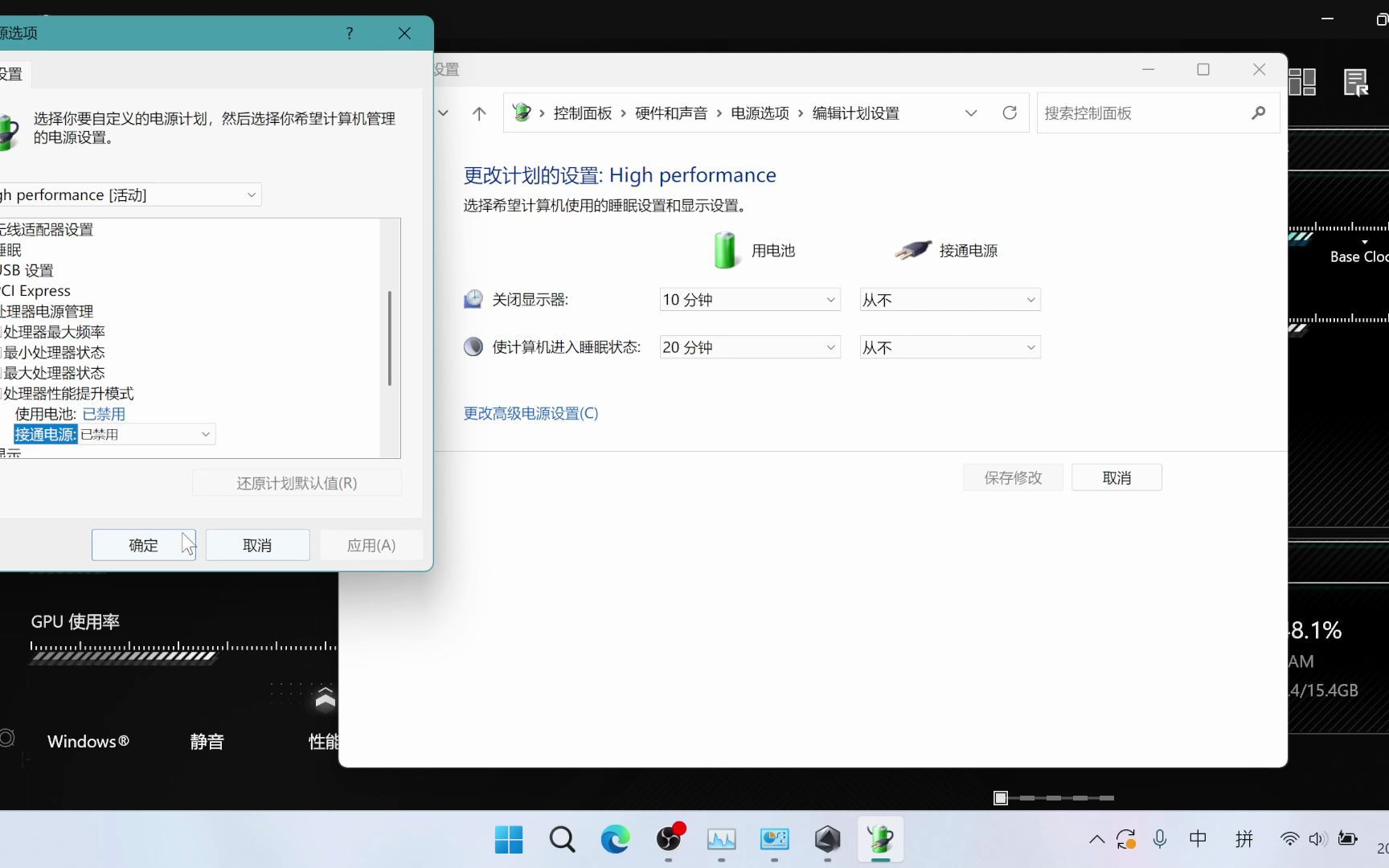Open 关闭显示器 battery dropdown showing 10 分钟
This screenshot has width=1389, height=868.
point(750,300)
